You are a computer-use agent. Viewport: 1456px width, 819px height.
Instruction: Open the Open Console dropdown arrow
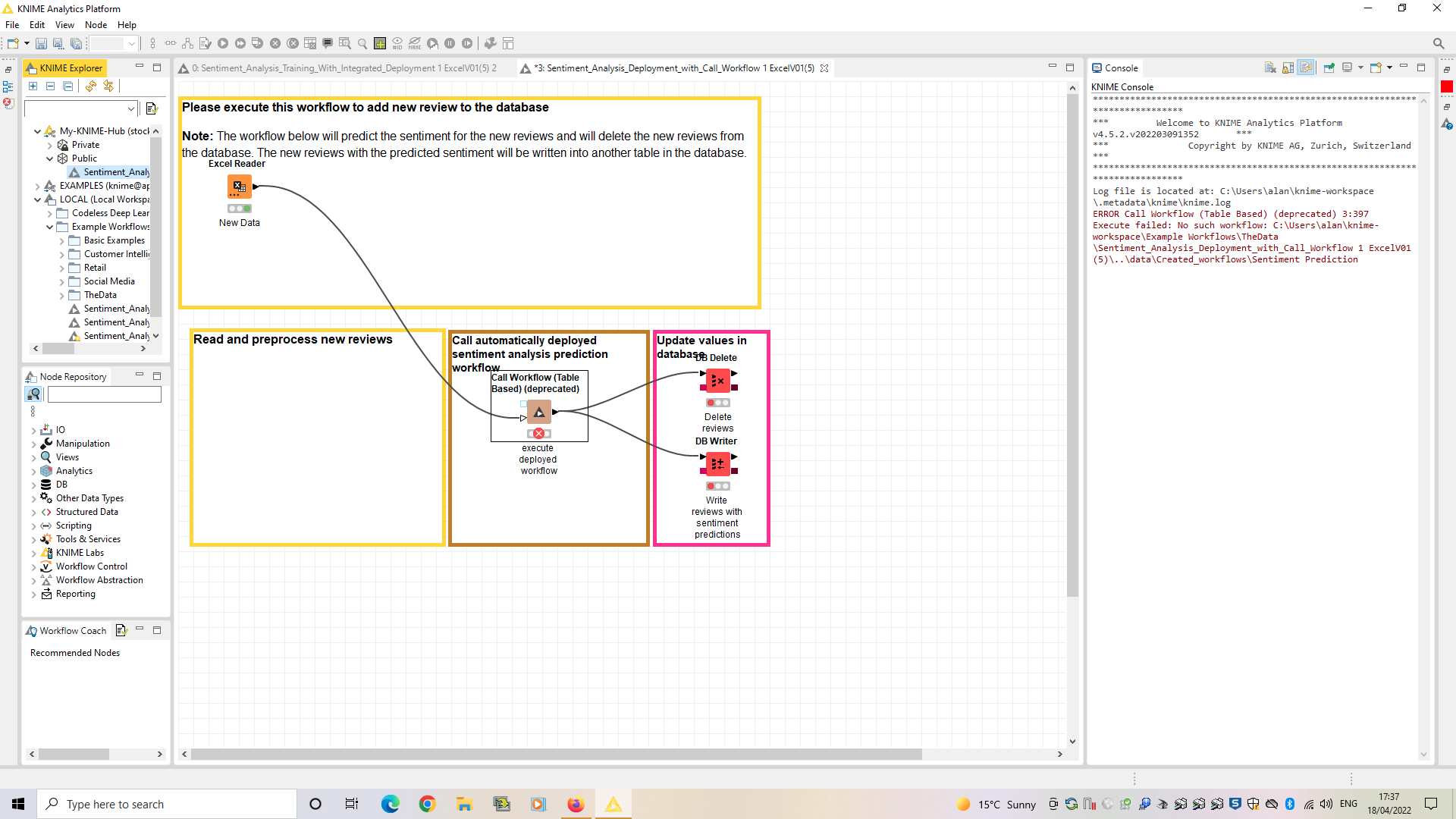coord(1389,67)
